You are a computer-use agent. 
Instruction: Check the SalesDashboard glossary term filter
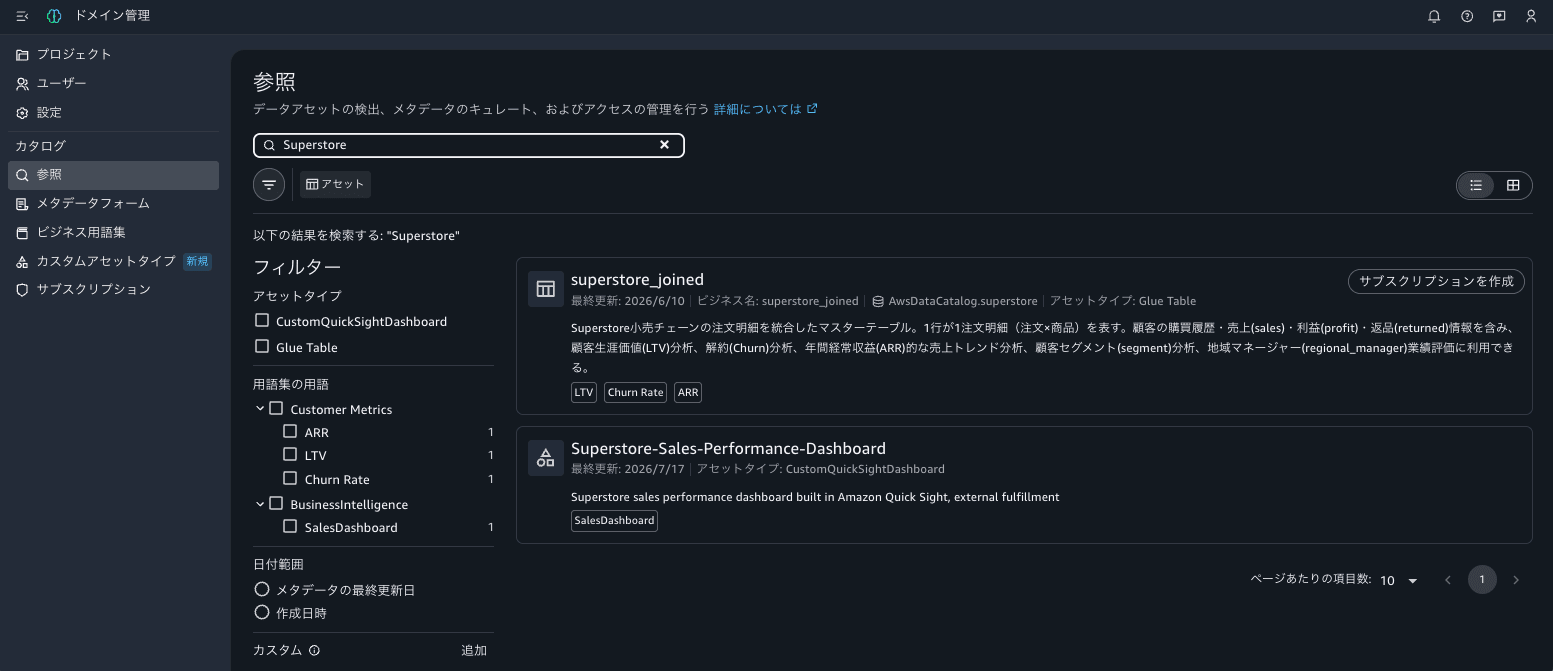click(290, 527)
